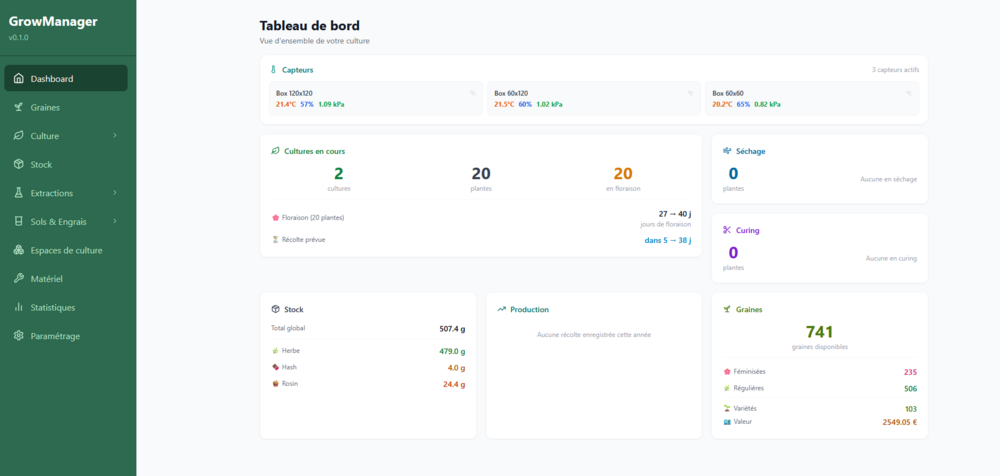Open the Dashboard home icon in the sidebar
This screenshot has height=476, width=1000.
tap(18, 79)
